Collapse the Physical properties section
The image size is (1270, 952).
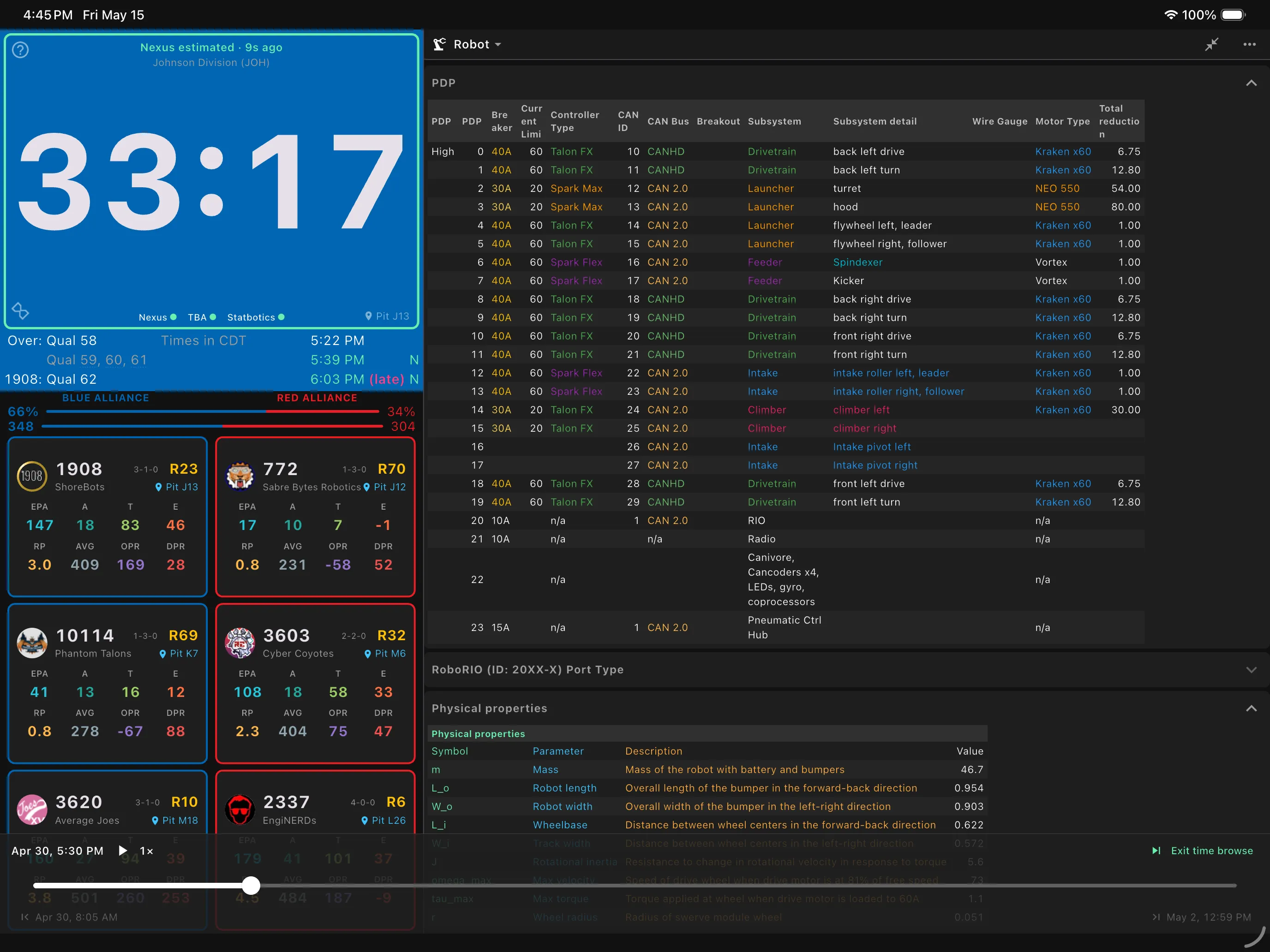coord(1251,708)
